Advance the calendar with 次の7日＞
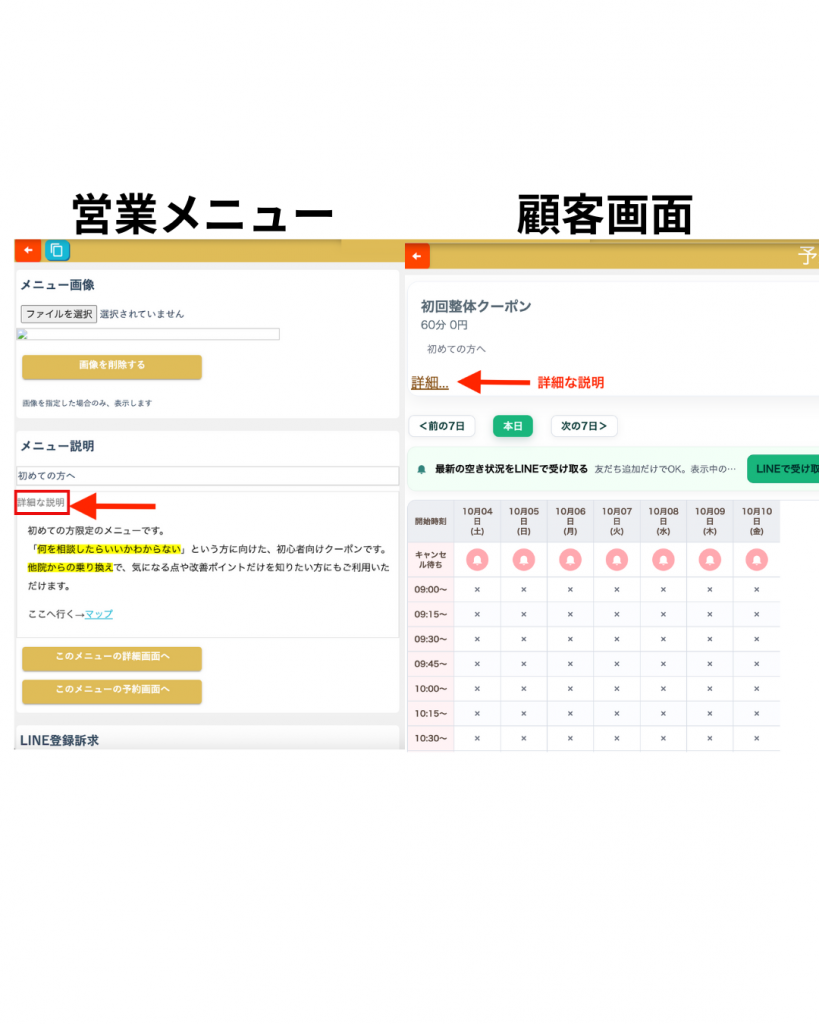The height and width of the screenshot is (1024, 819). click(584, 426)
